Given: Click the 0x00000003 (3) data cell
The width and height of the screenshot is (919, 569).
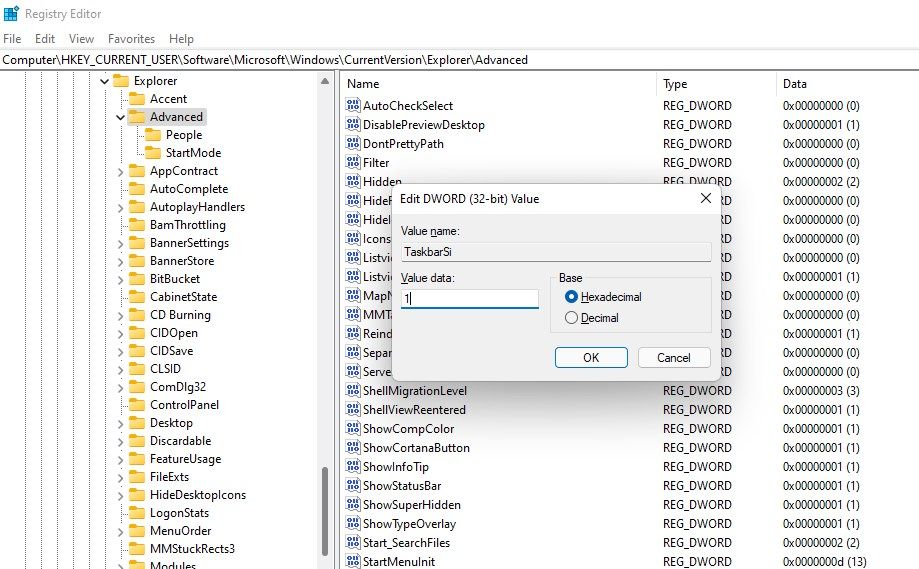Looking at the screenshot, I should pos(821,390).
